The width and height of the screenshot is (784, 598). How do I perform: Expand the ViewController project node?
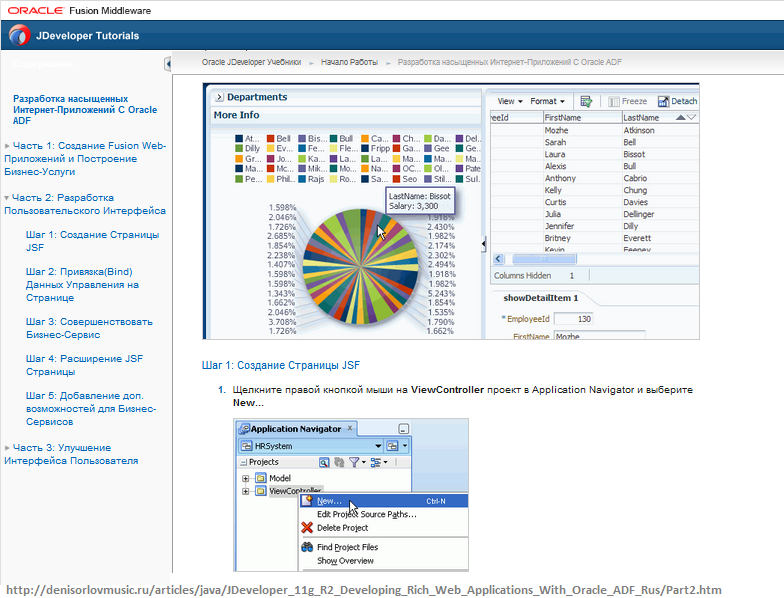pos(246,492)
